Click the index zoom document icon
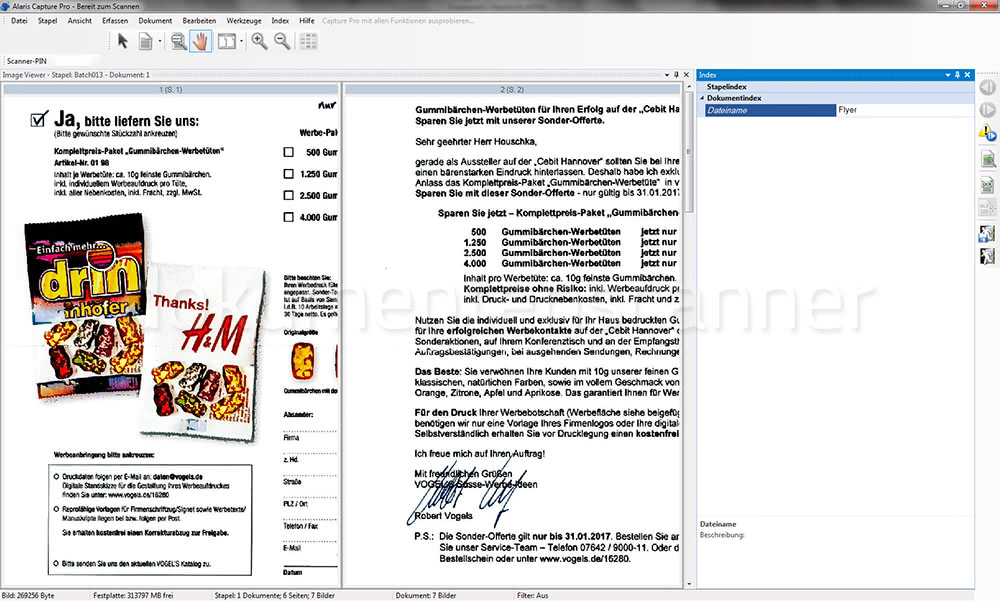Screen dimensions: 1000x601 coord(987,159)
